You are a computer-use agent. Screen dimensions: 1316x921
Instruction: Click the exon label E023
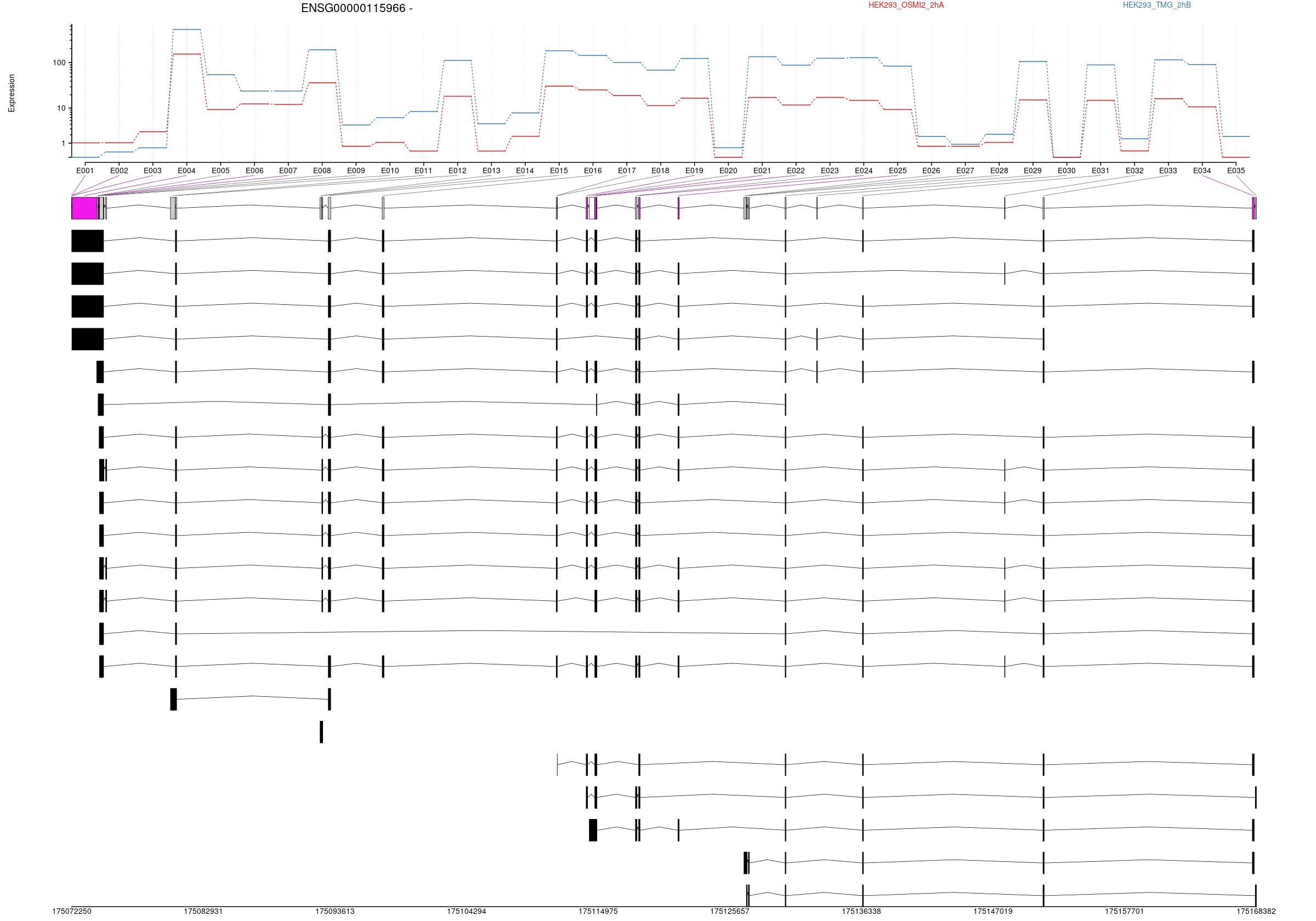point(830,171)
